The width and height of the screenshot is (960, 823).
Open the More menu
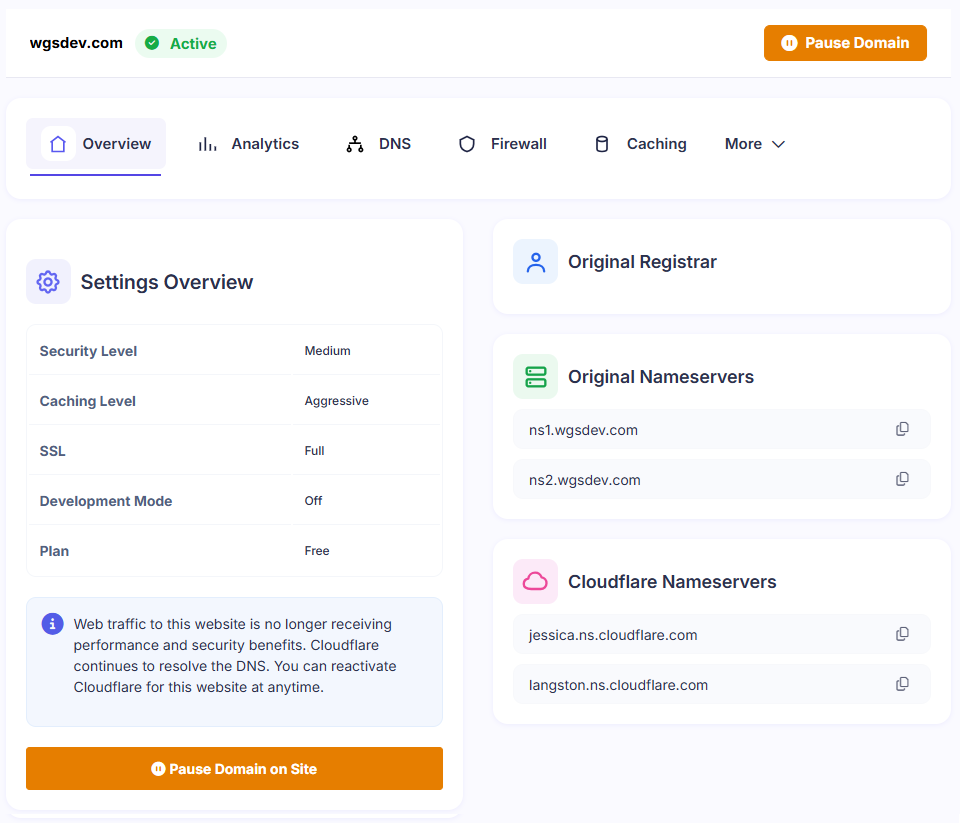(x=754, y=144)
